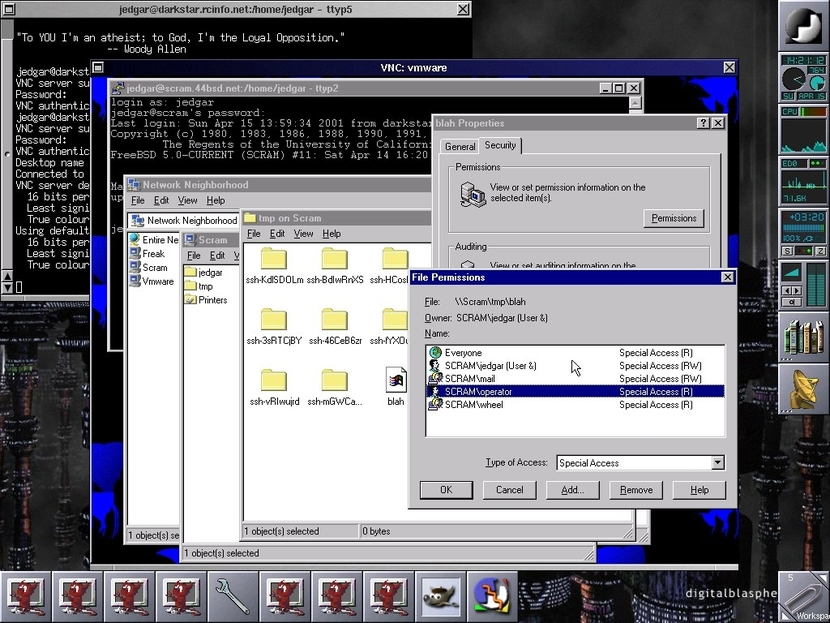Open Edit menu in Scram window
830x623 pixels.
click(x=217, y=256)
